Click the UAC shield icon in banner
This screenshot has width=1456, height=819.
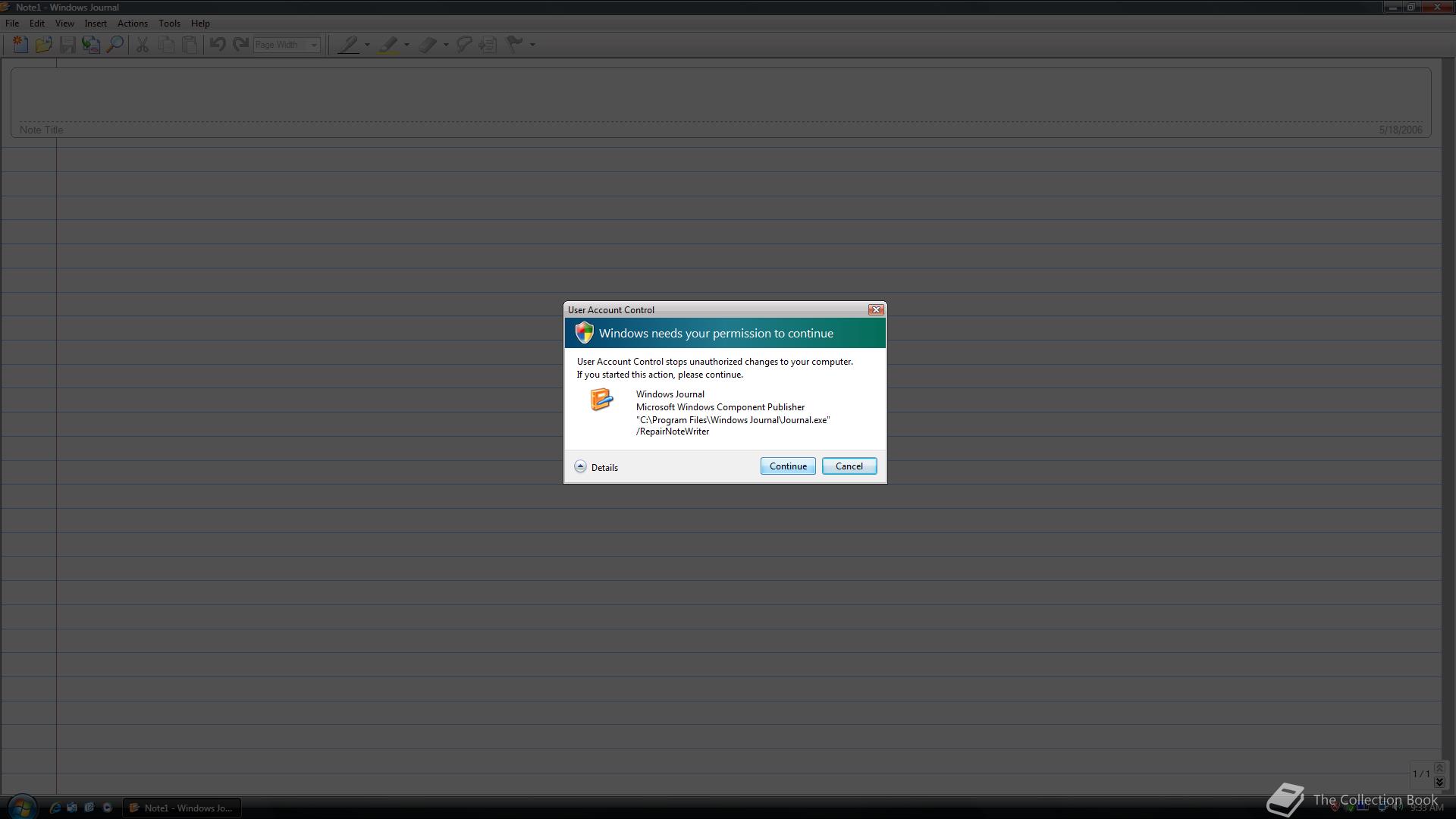(584, 333)
